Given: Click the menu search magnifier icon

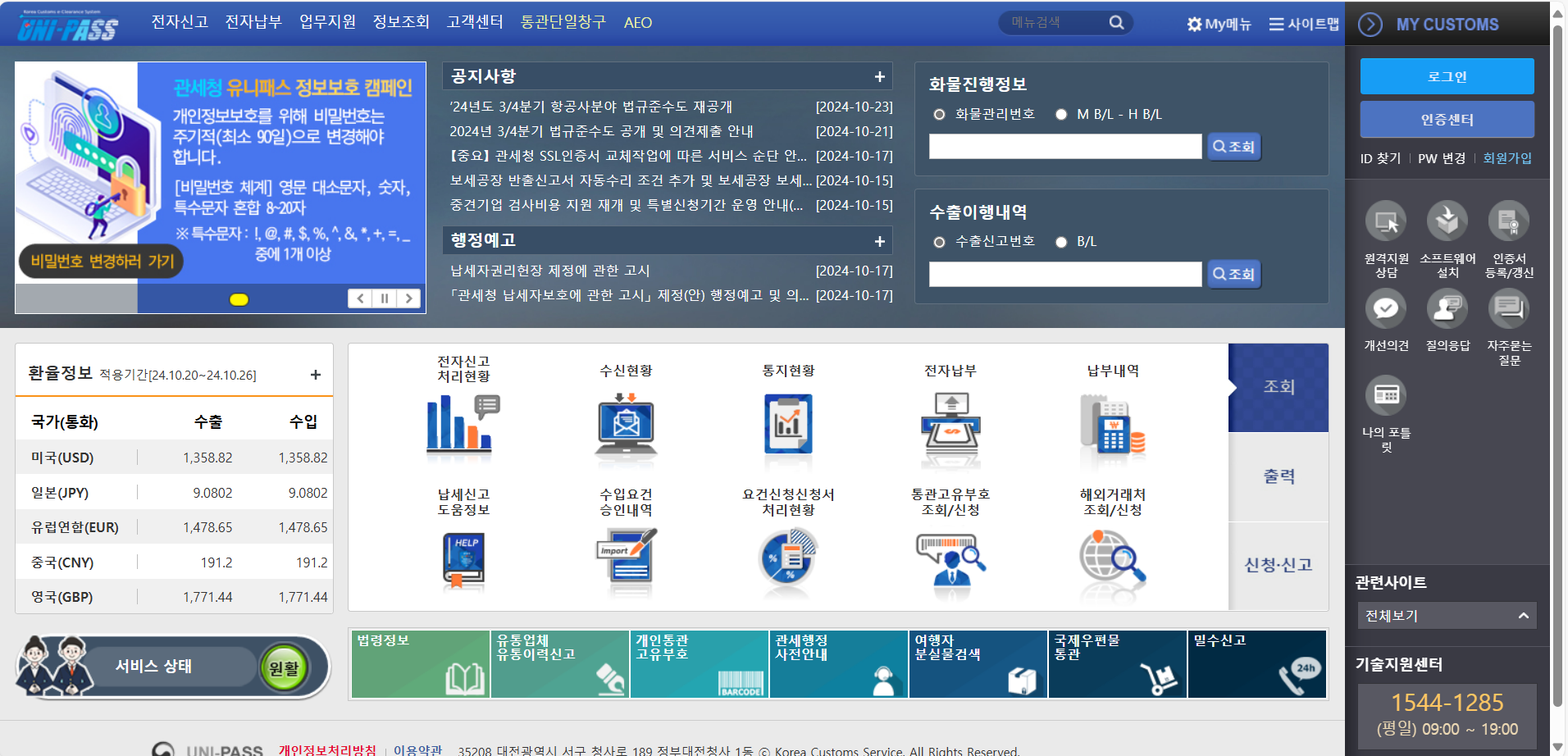Looking at the screenshot, I should [1116, 23].
